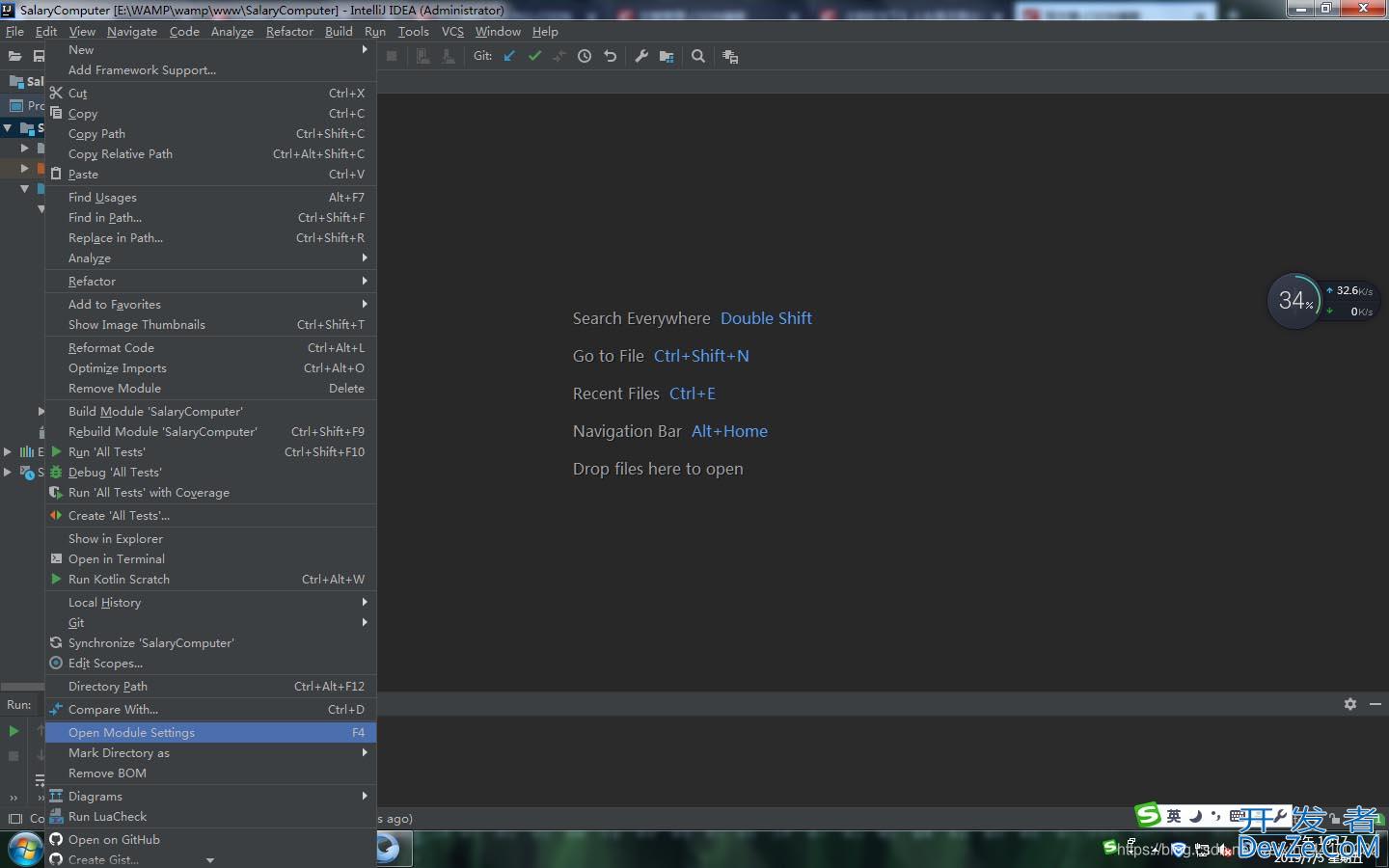Select Find in Path… entry

click(x=210, y=217)
